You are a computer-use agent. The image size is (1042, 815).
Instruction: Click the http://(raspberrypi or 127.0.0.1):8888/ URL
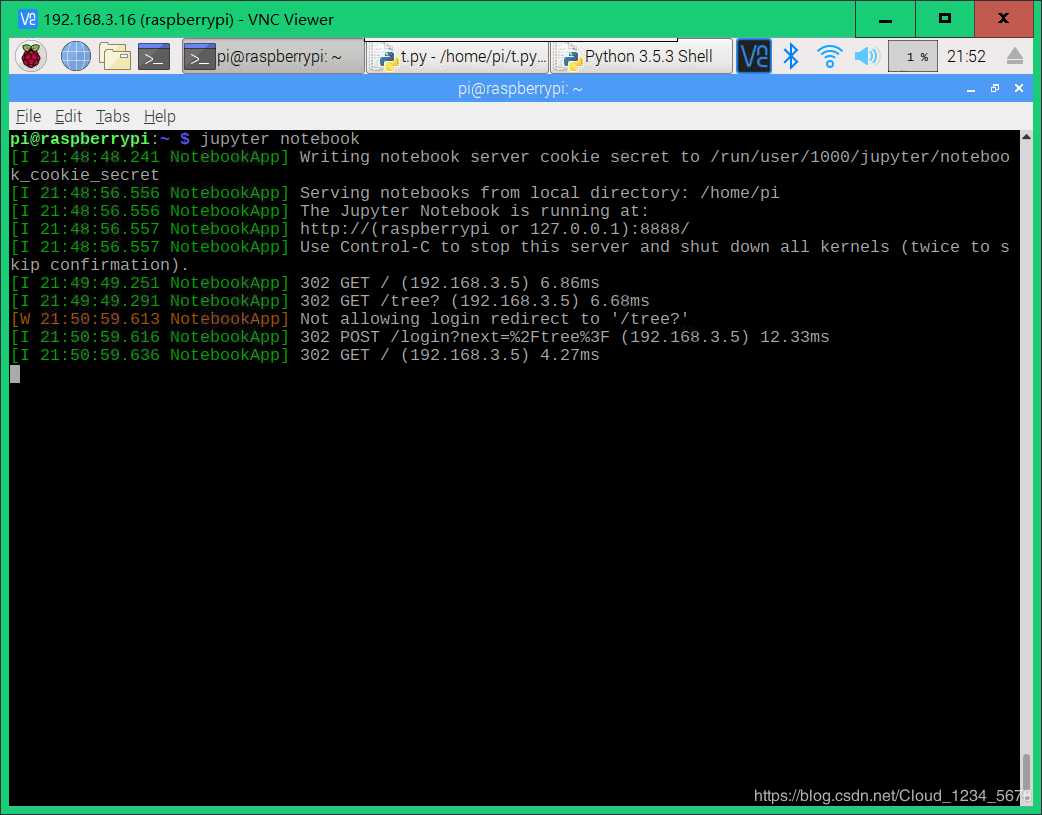click(x=494, y=229)
